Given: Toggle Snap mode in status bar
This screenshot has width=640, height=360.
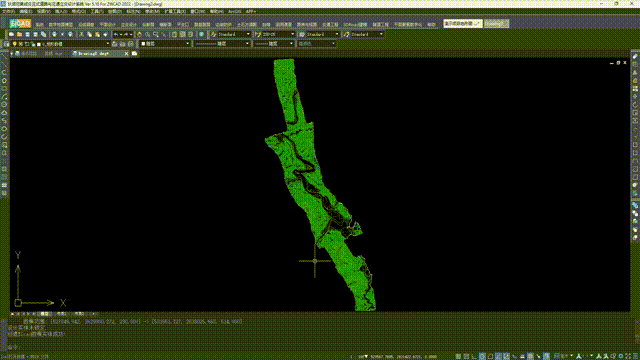Looking at the screenshot, I should [458, 356].
